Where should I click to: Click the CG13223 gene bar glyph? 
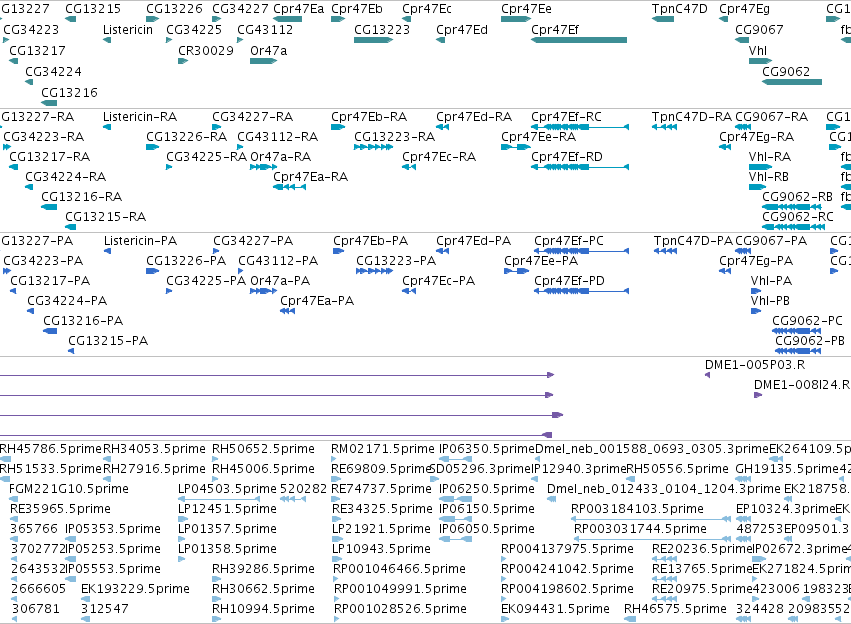click(x=373, y=40)
